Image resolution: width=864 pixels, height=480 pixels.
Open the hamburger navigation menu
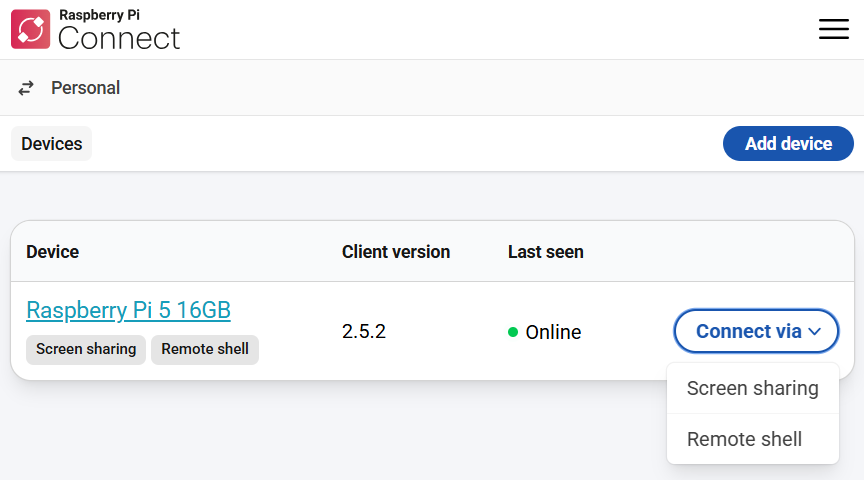833,29
